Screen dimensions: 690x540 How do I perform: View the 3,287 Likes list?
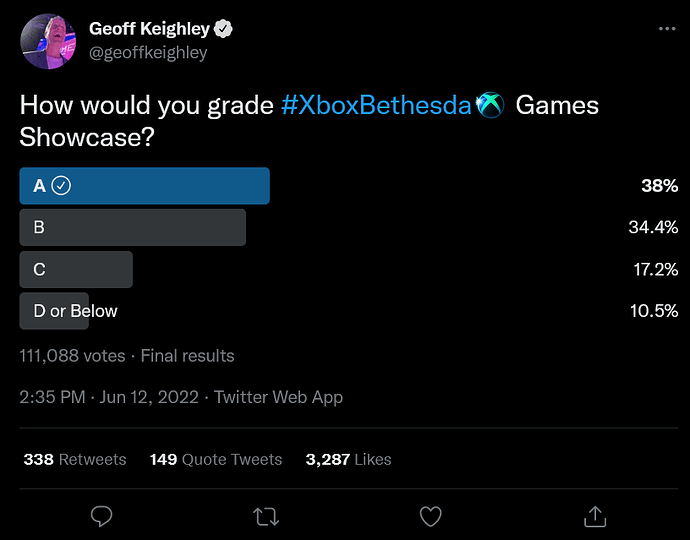[348, 460]
